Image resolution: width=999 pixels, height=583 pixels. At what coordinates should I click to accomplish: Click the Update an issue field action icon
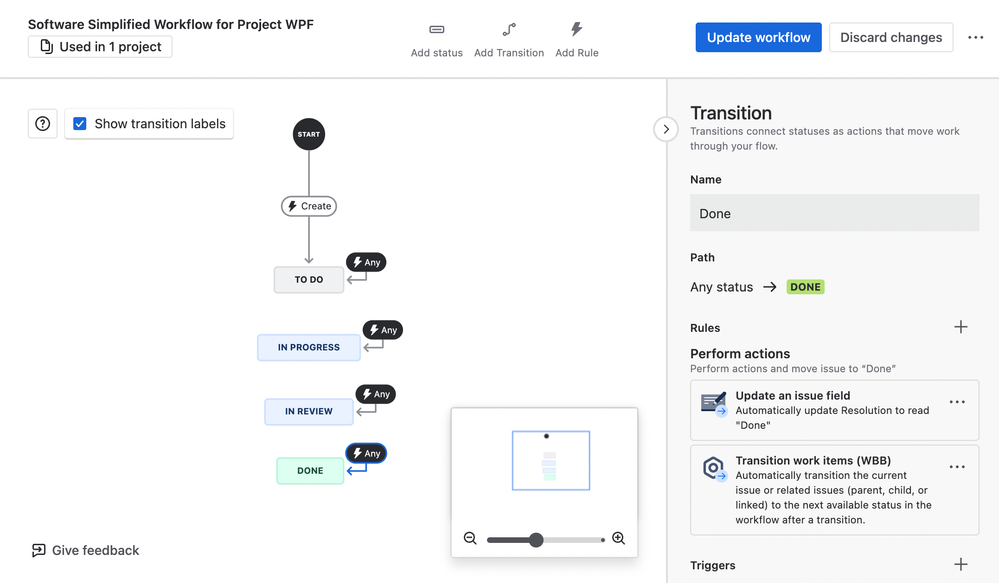click(714, 404)
